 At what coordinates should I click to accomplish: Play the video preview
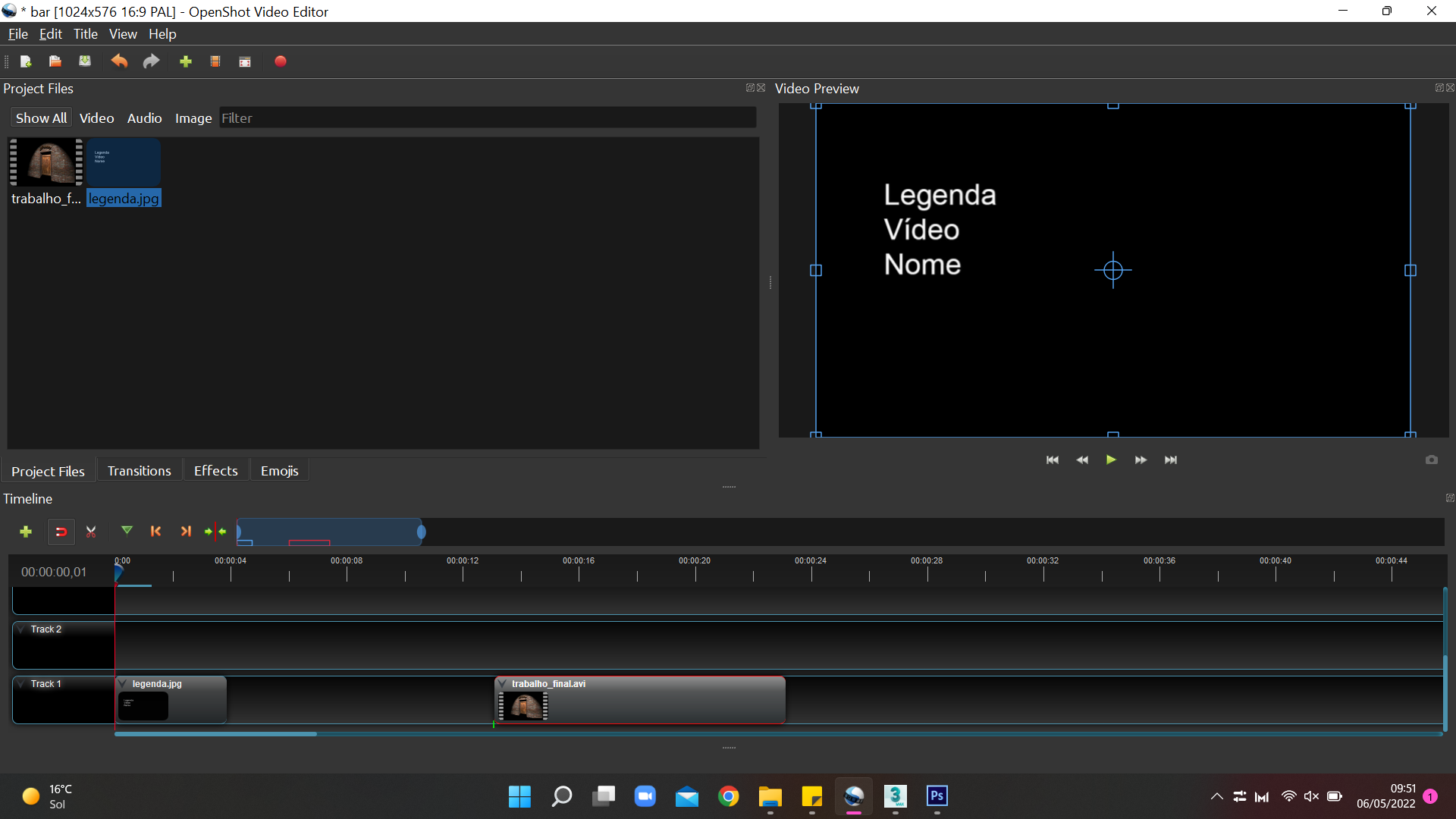tap(1111, 460)
